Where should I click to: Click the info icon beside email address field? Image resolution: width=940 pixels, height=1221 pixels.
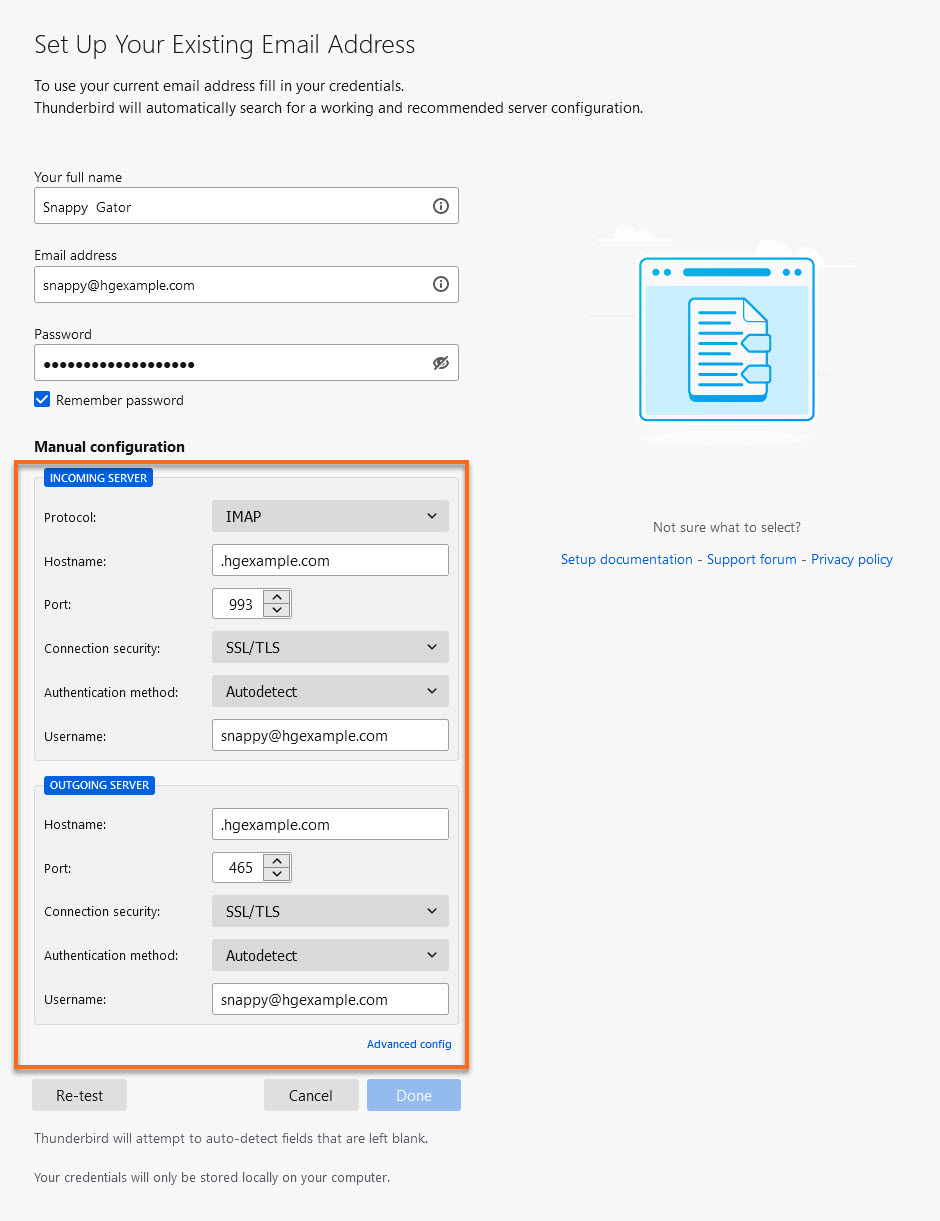pyautogui.click(x=440, y=284)
